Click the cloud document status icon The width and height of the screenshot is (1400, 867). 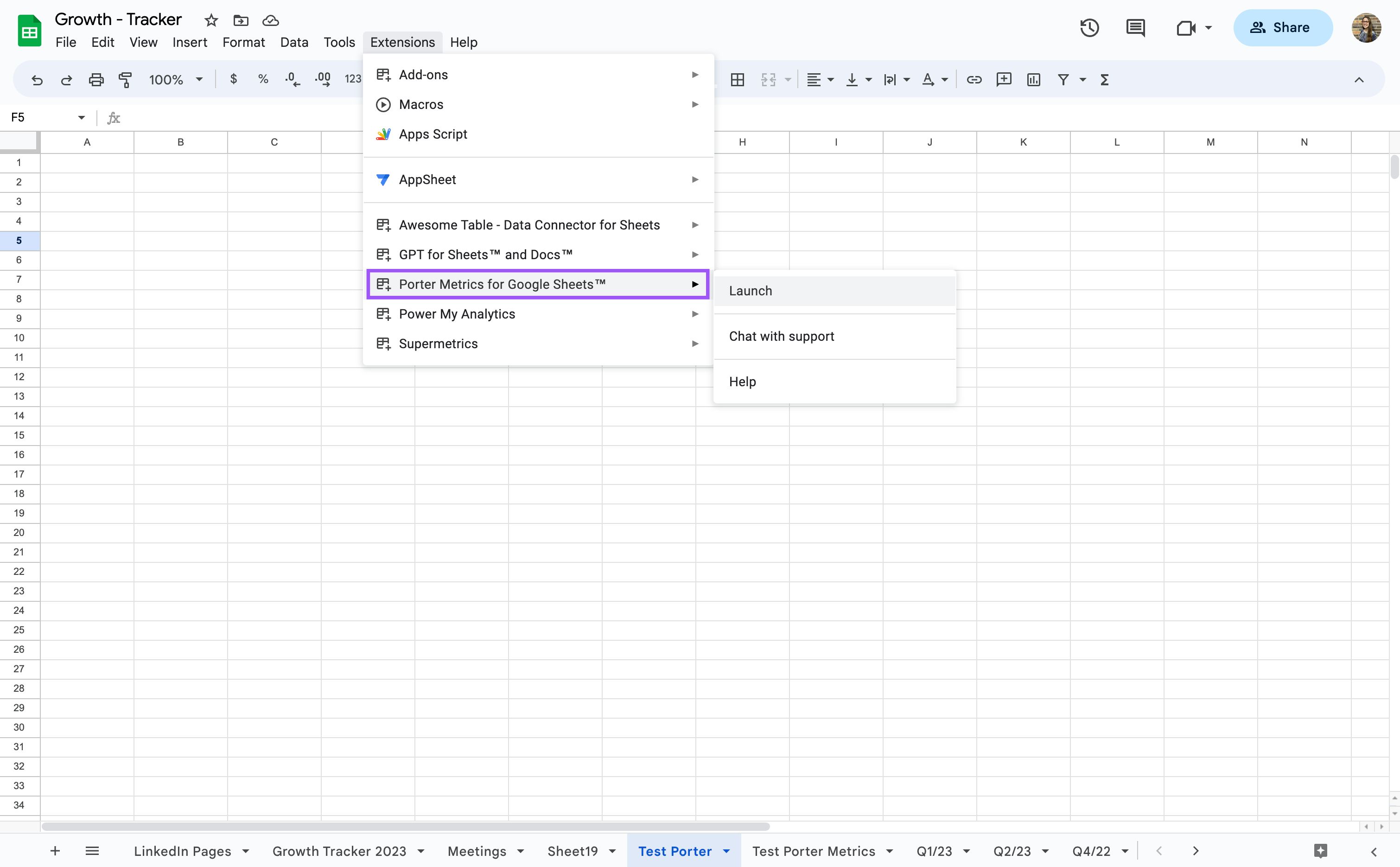tap(271, 21)
